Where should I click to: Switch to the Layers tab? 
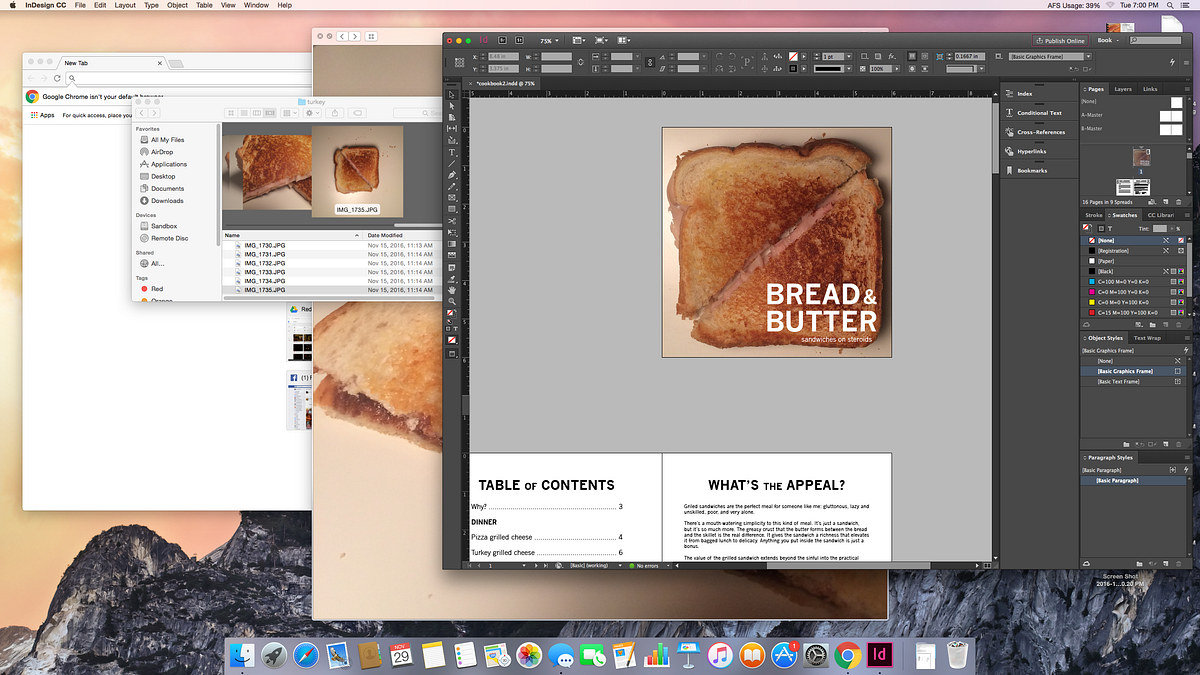pyautogui.click(x=1123, y=89)
